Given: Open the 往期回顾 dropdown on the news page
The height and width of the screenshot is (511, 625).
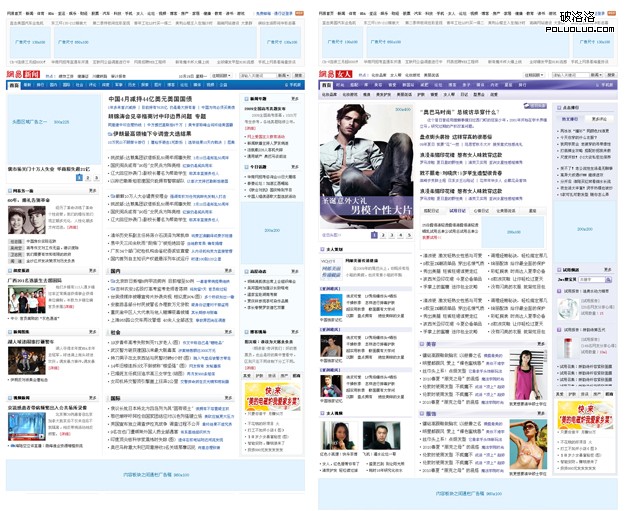Looking at the screenshot, I should (x=221, y=75).
